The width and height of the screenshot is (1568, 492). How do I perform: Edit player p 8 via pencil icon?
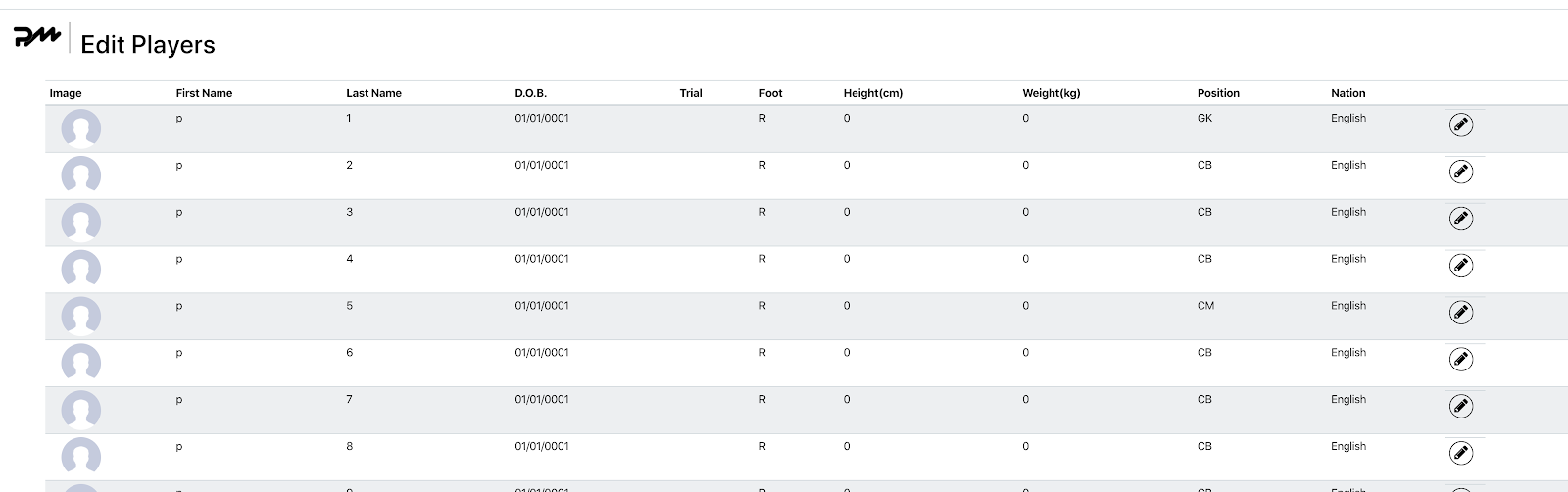coord(1460,453)
